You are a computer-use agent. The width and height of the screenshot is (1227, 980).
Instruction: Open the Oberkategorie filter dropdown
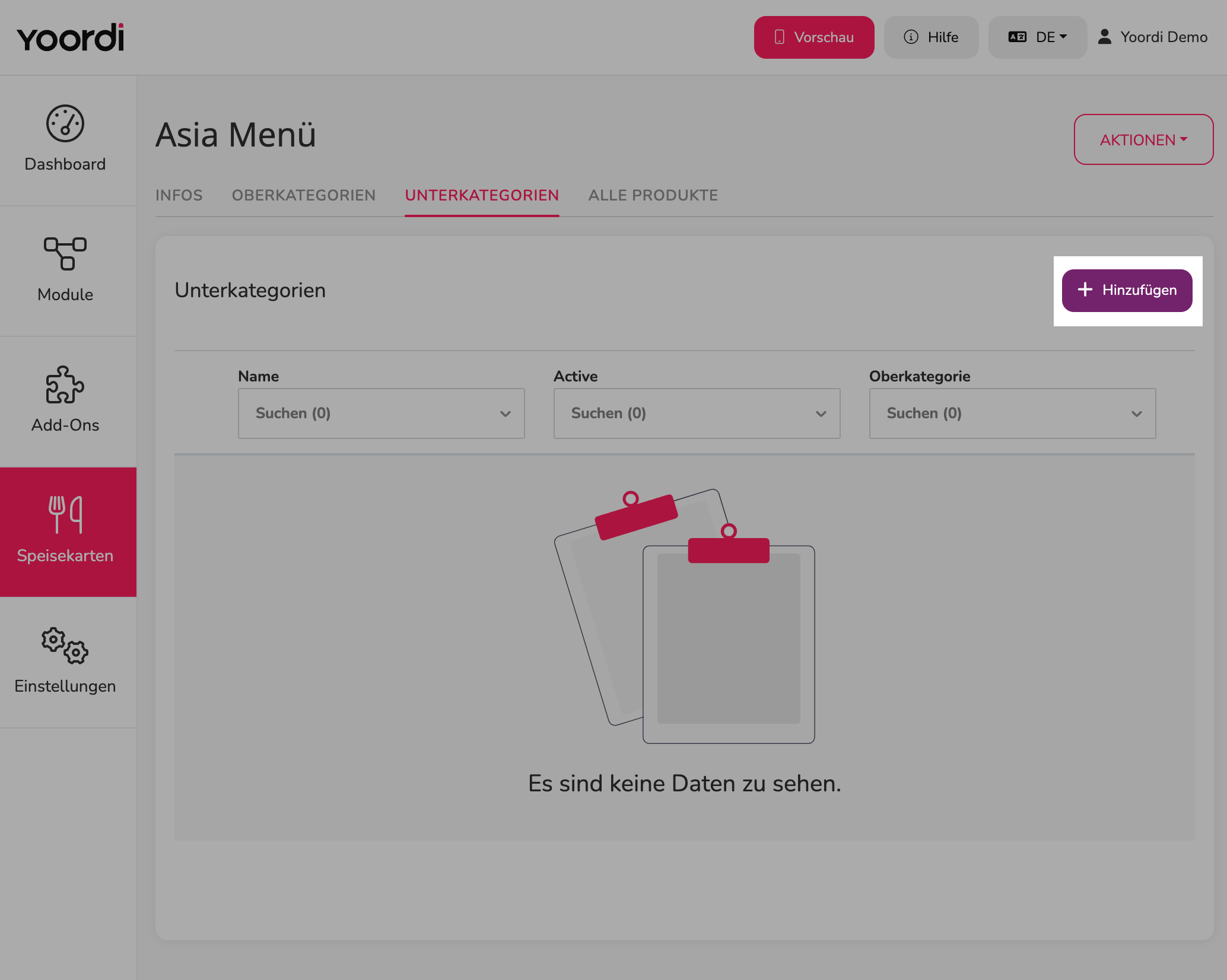pyautogui.click(x=1013, y=413)
